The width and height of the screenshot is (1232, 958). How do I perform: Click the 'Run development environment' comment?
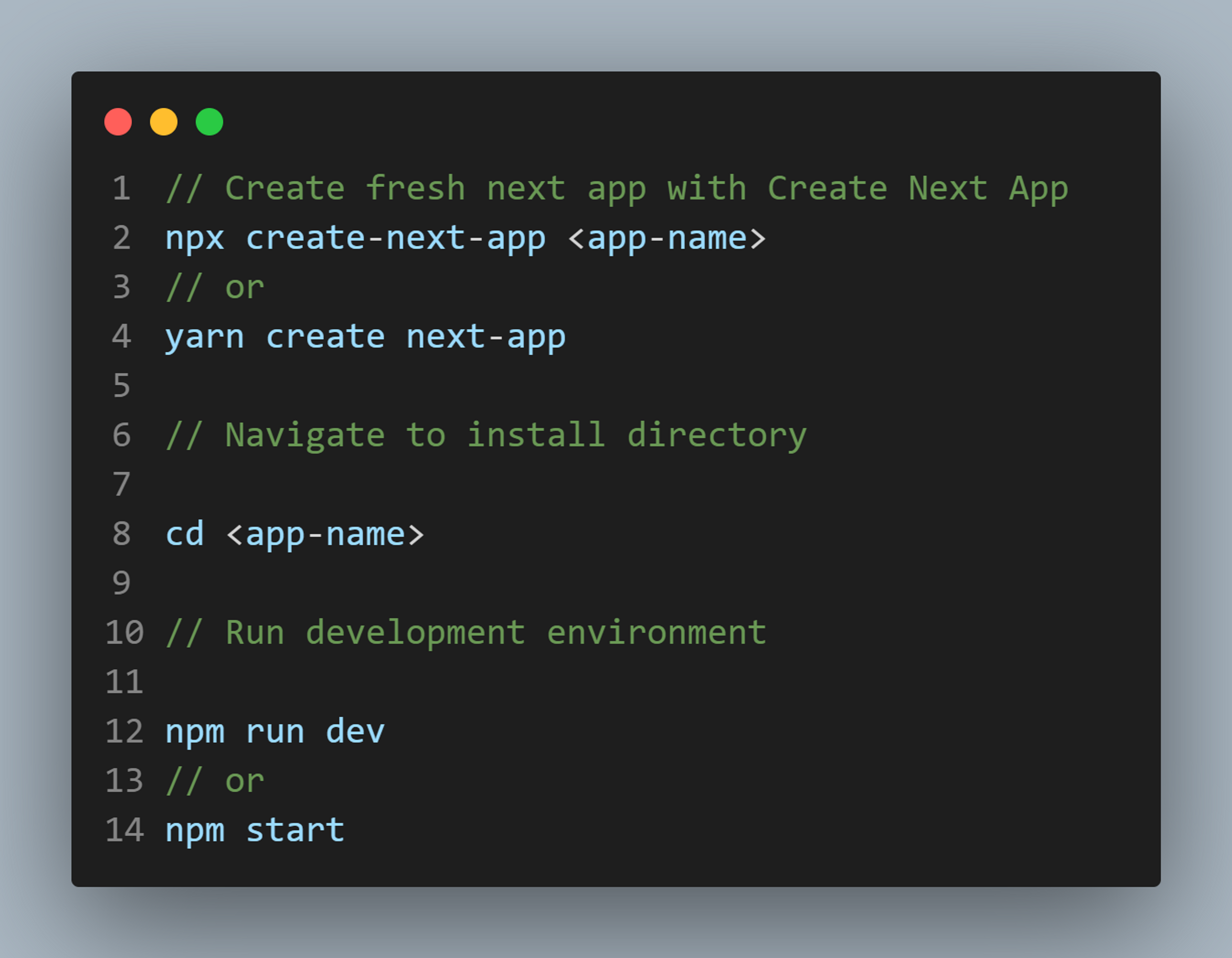pos(495,633)
